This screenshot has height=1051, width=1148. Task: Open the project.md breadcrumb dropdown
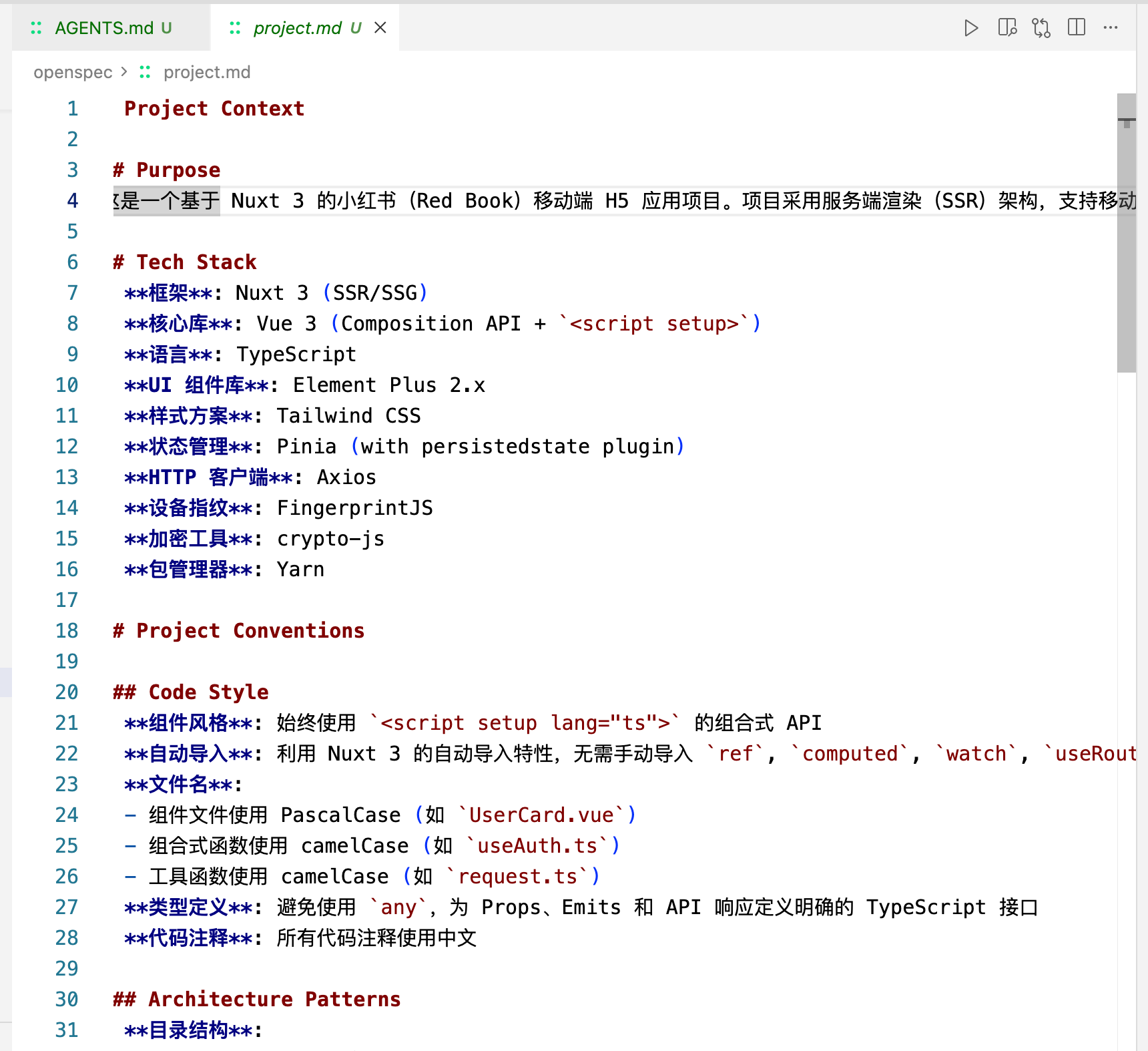tap(207, 72)
